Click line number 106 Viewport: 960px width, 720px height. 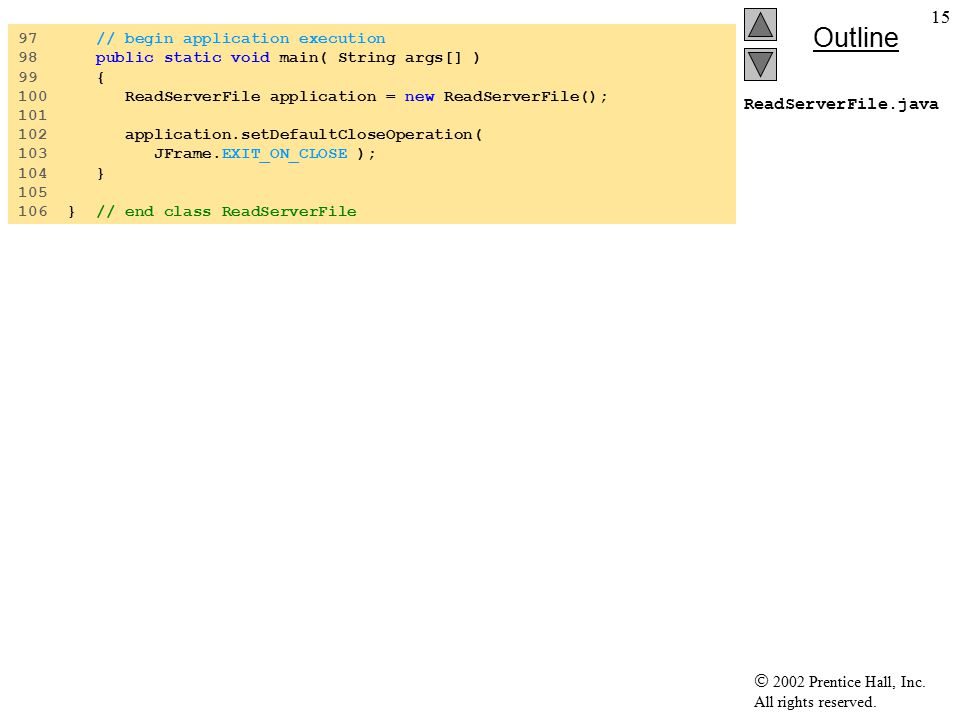point(32,211)
